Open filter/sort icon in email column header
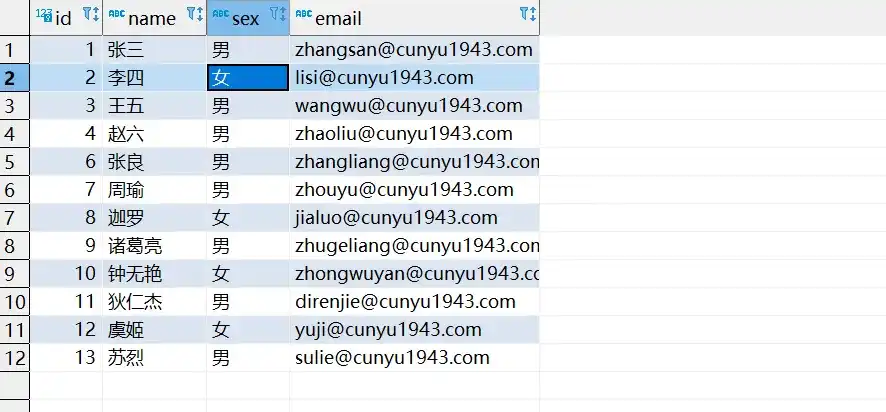The height and width of the screenshot is (412, 886). click(x=528, y=14)
